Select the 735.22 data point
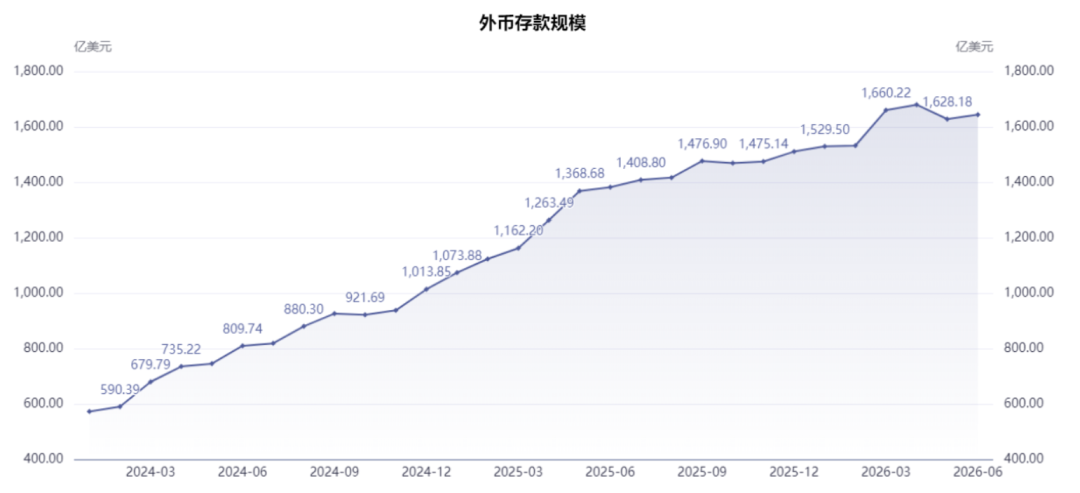Screen dimensions: 1080x493 click(181, 366)
